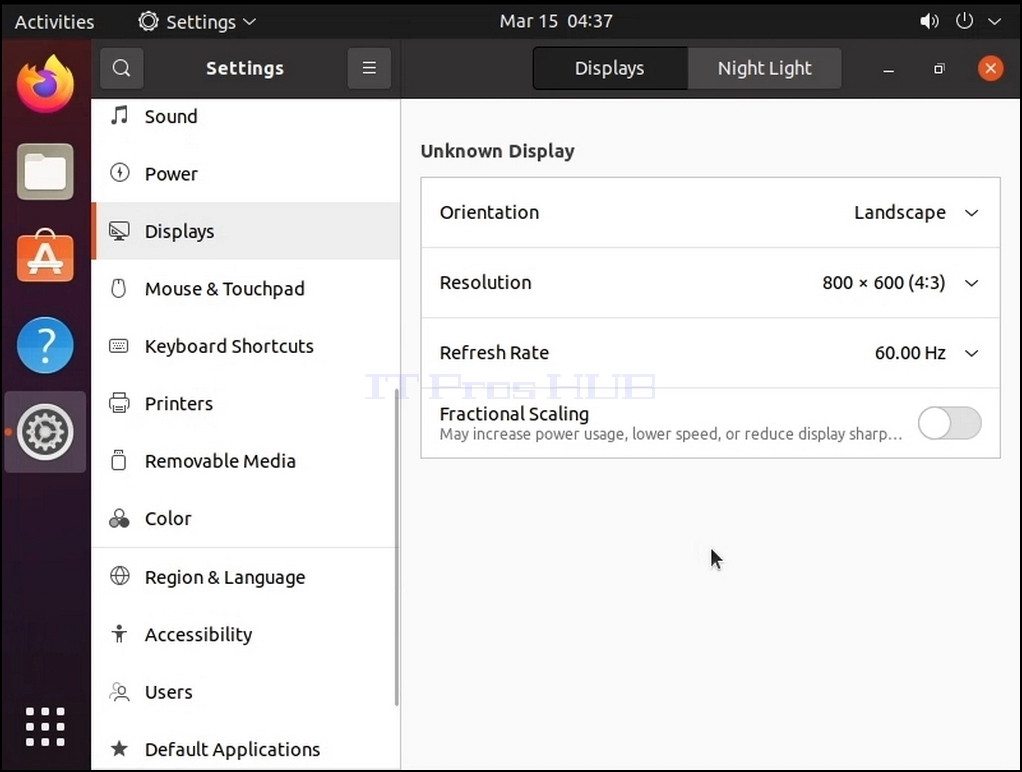Expand the system menu arrow in top bar
The width and height of the screenshot is (1022, 772).
pos(995,22)
